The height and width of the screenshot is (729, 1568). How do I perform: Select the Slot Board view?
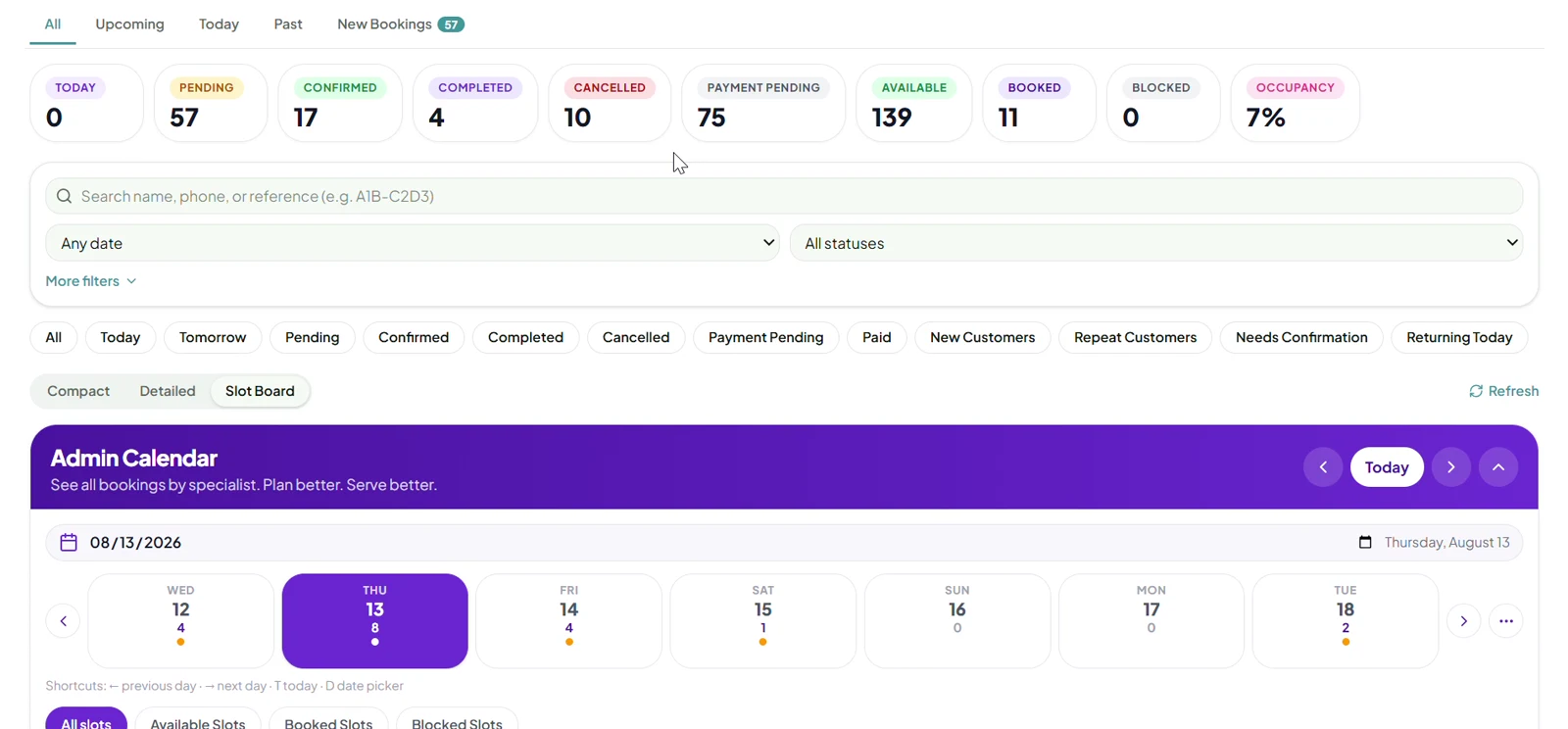(260, 391)
